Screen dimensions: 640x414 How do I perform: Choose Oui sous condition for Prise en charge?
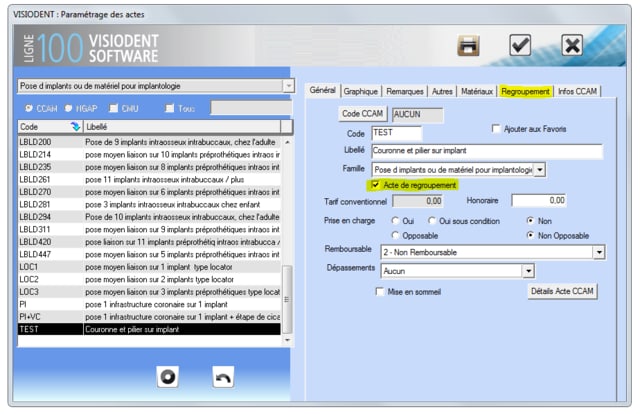[x=432, y=220]
